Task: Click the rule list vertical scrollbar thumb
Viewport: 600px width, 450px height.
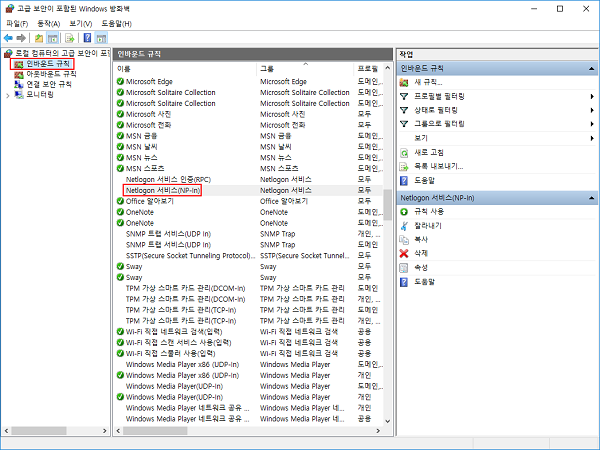Action: click(x=388, y=204)
